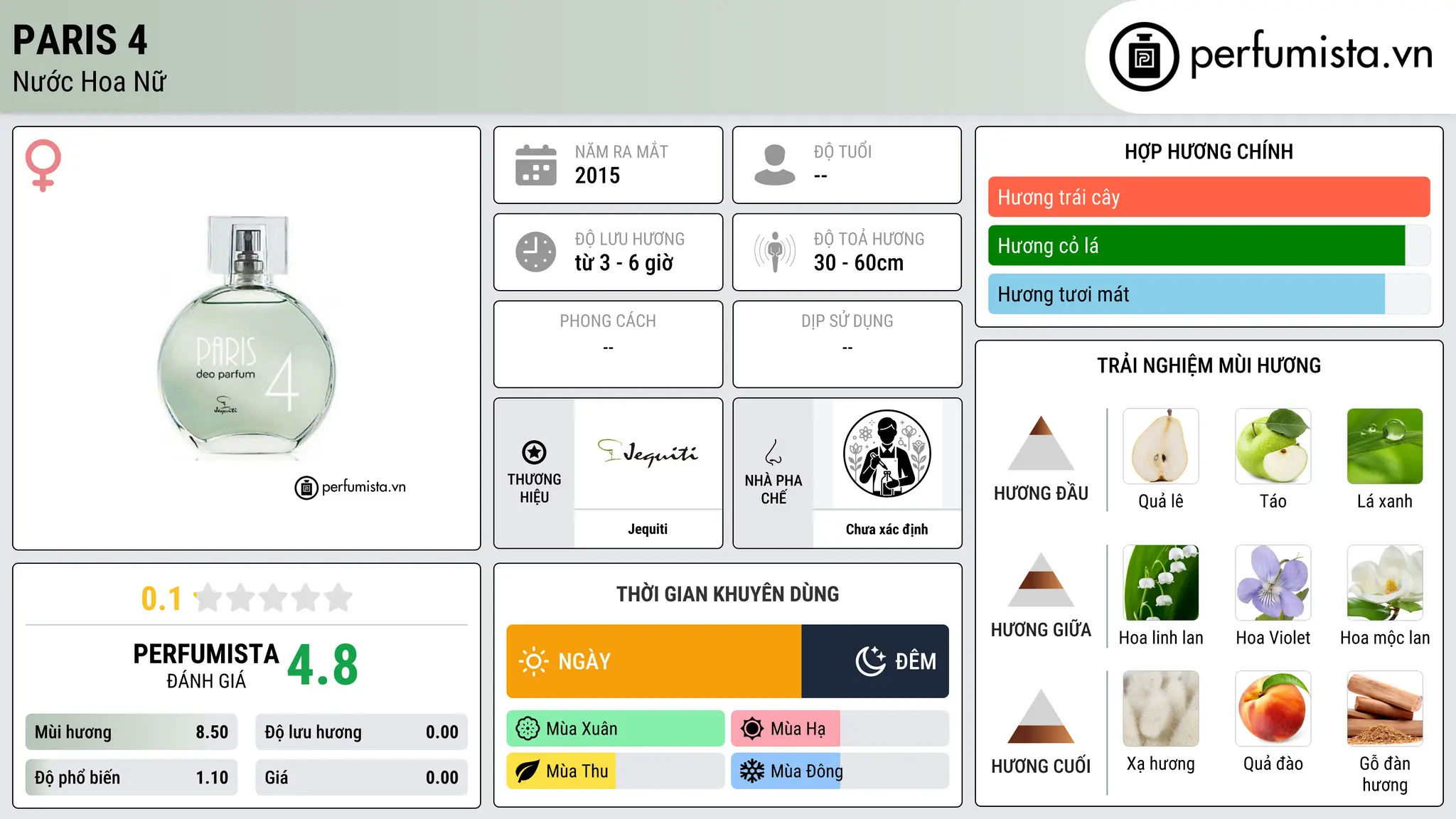Click the Mùa Đông season bar
This screenshot has height=819, width=1456.
[x=840, y=771]
